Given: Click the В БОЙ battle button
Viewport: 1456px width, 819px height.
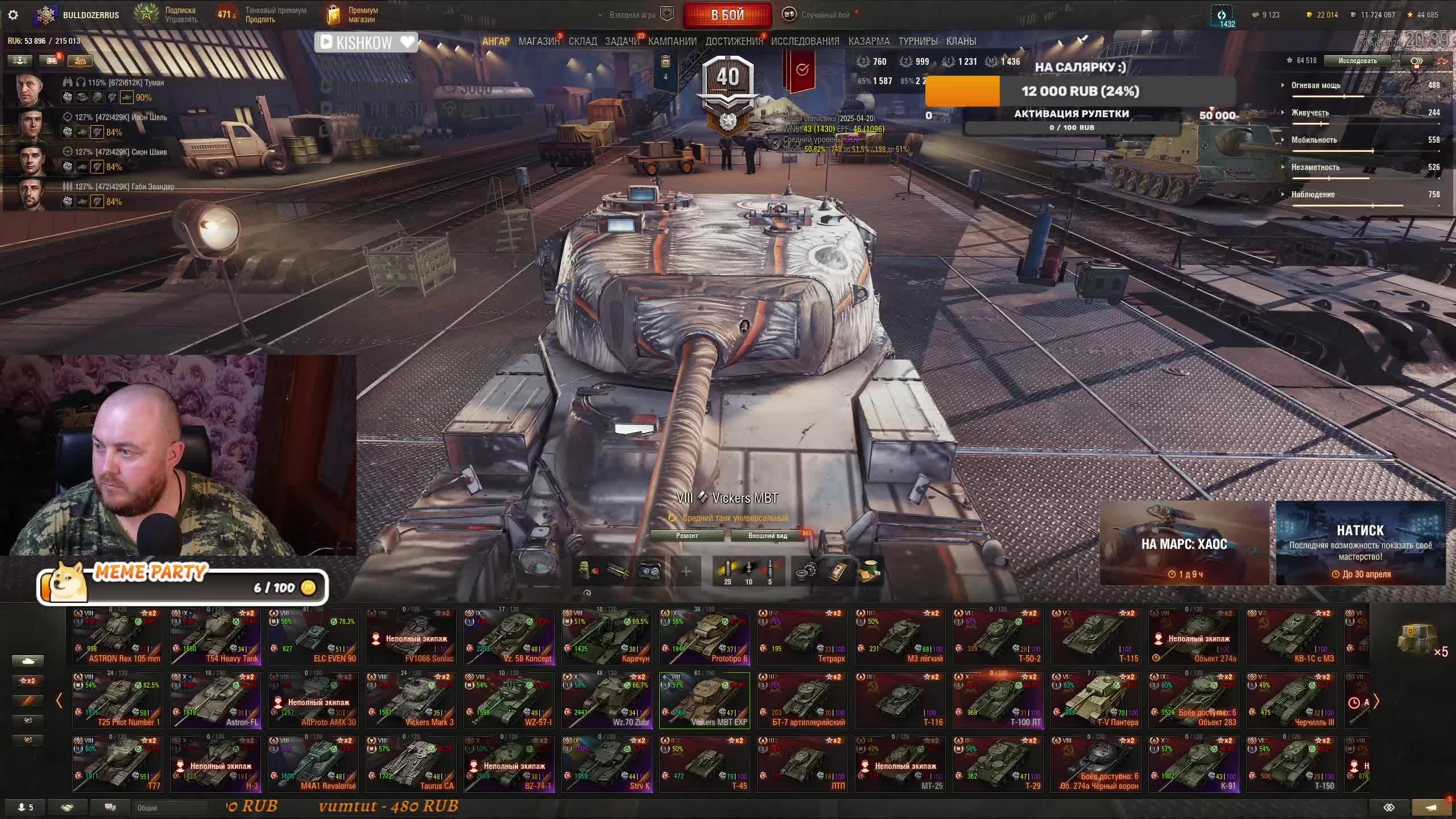Looking at the screenshot, I should click(x=727, y=15).
